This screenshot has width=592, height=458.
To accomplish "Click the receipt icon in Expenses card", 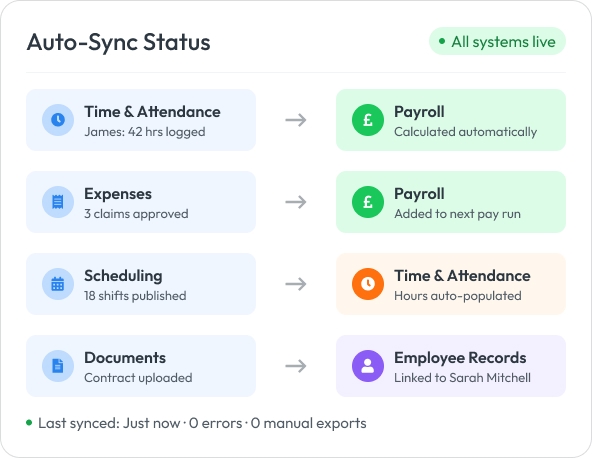I will 58,202.
